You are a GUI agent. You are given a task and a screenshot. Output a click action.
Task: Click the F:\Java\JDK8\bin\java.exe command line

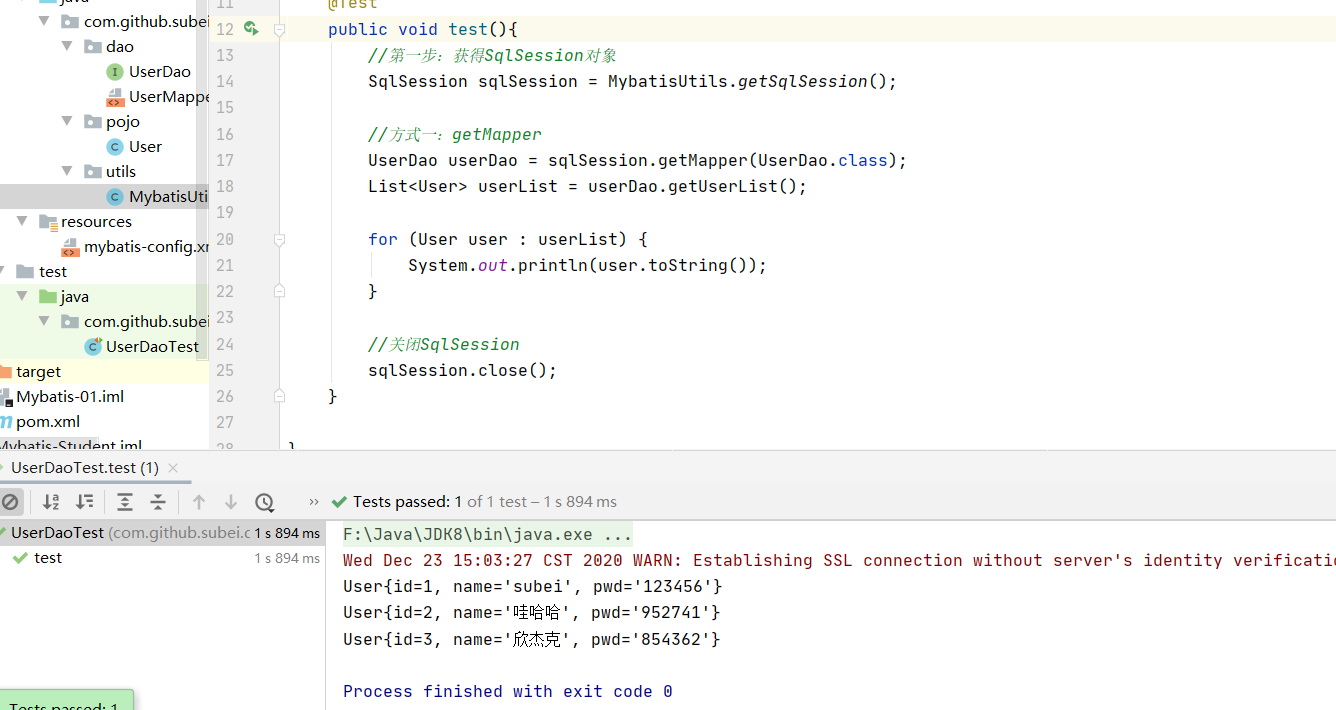click(486, 534)
